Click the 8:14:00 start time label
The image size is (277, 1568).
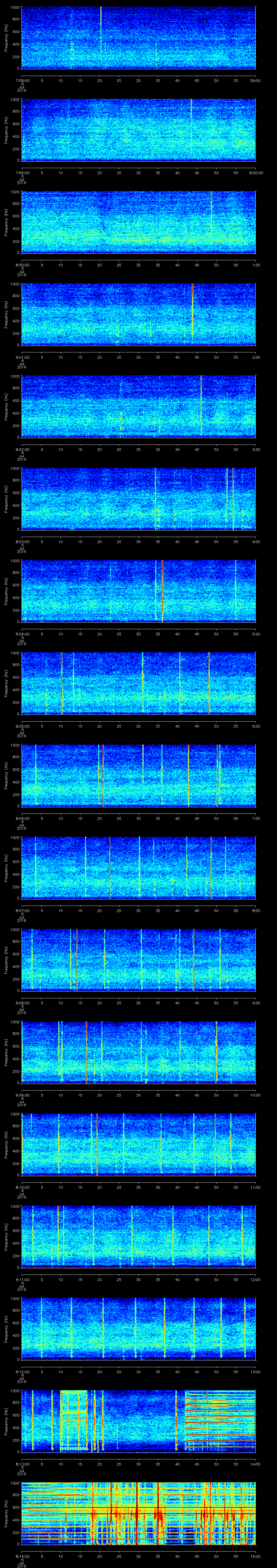[22, 1556]
